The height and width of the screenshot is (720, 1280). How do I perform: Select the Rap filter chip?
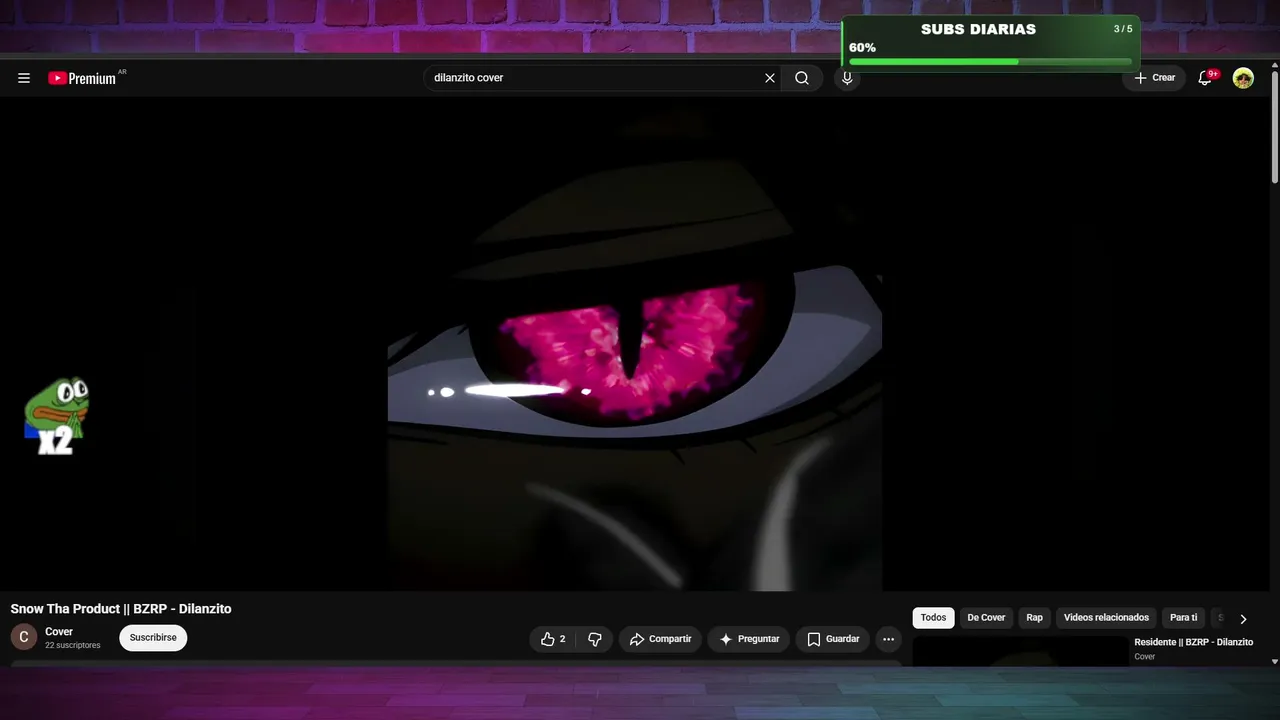(1034, 618)
